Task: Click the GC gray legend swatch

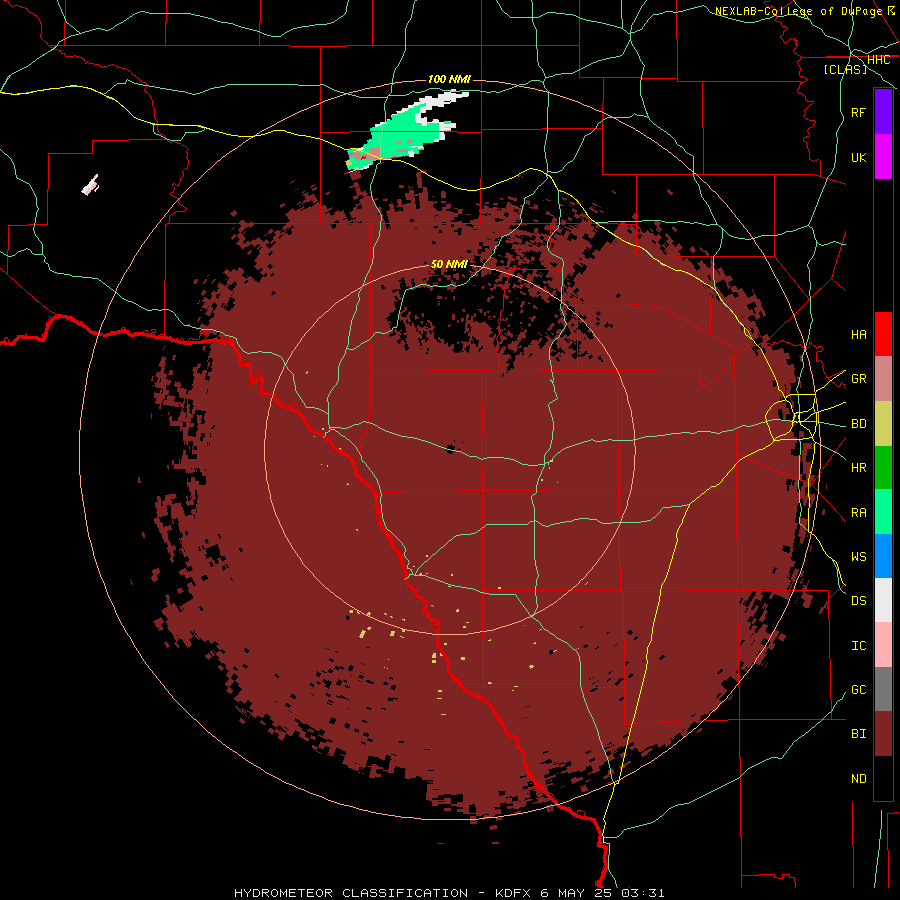Action: (883, 689)
